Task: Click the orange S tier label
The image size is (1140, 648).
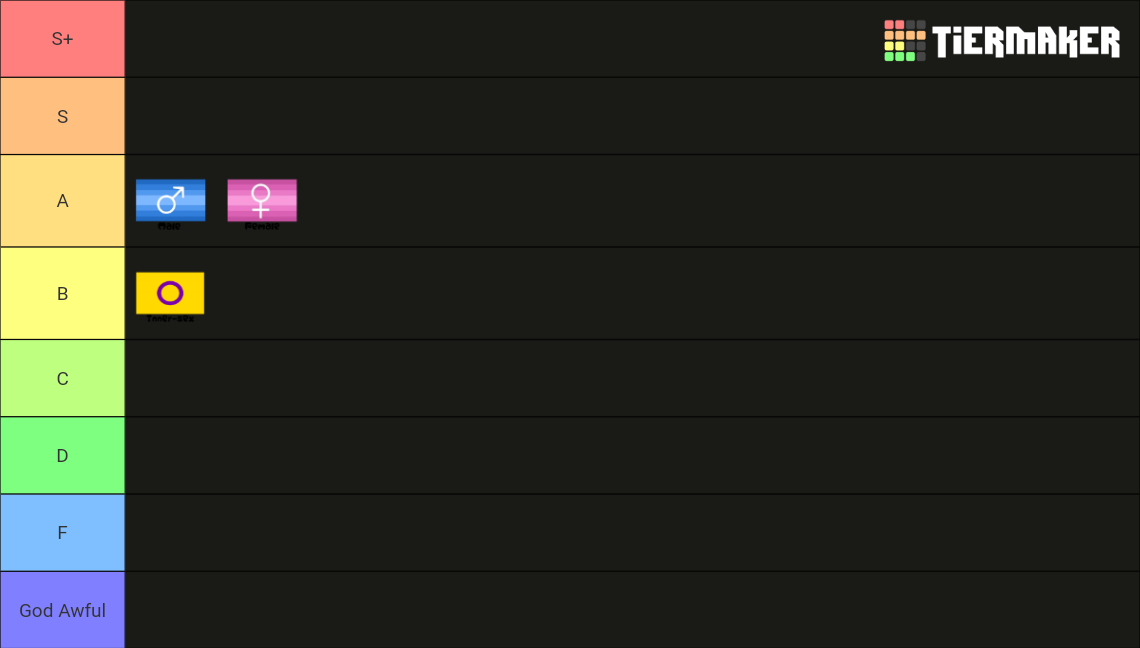Action: (62, 116)
